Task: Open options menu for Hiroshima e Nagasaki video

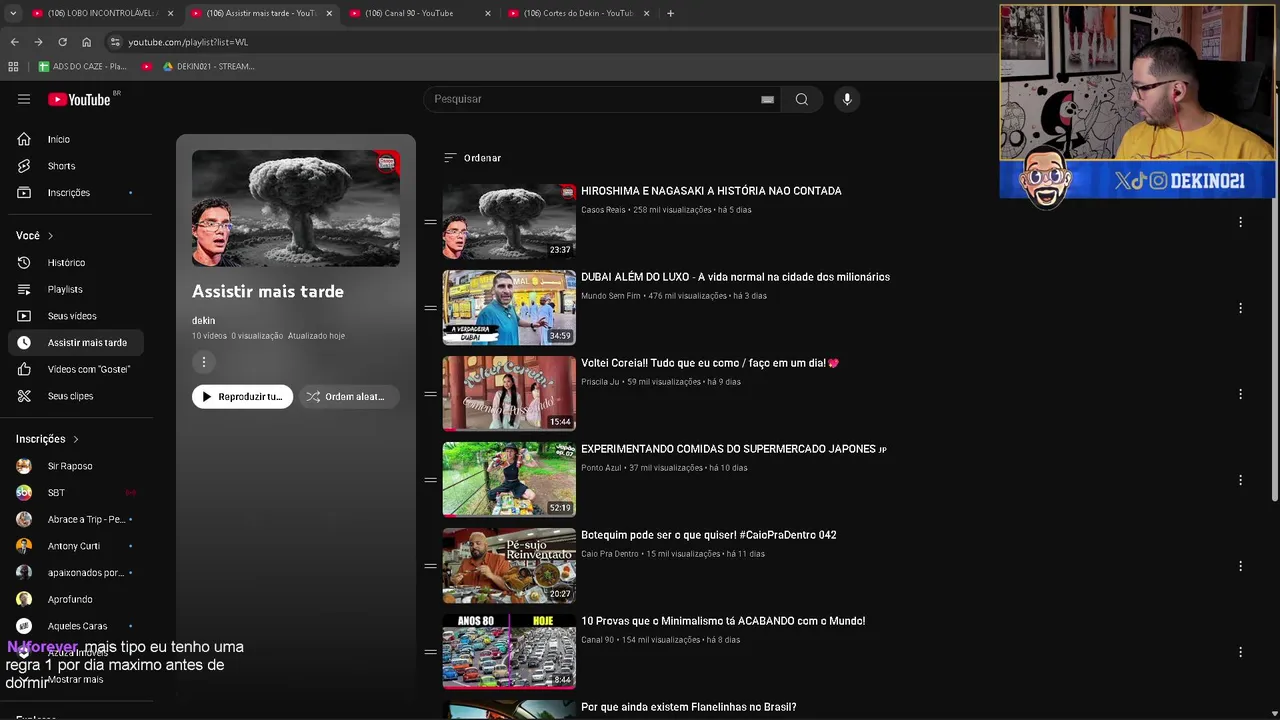Action: point(1240,222)
